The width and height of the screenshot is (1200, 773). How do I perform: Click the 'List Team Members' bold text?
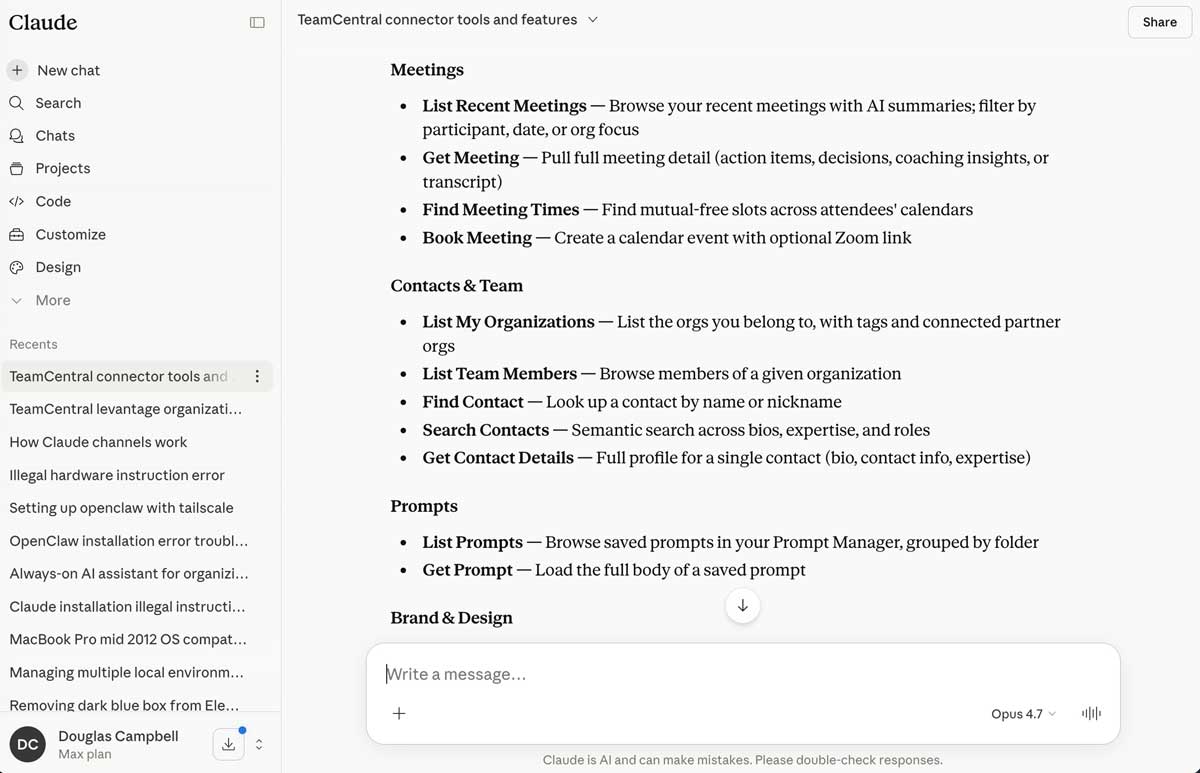click(x=499, y=374)
